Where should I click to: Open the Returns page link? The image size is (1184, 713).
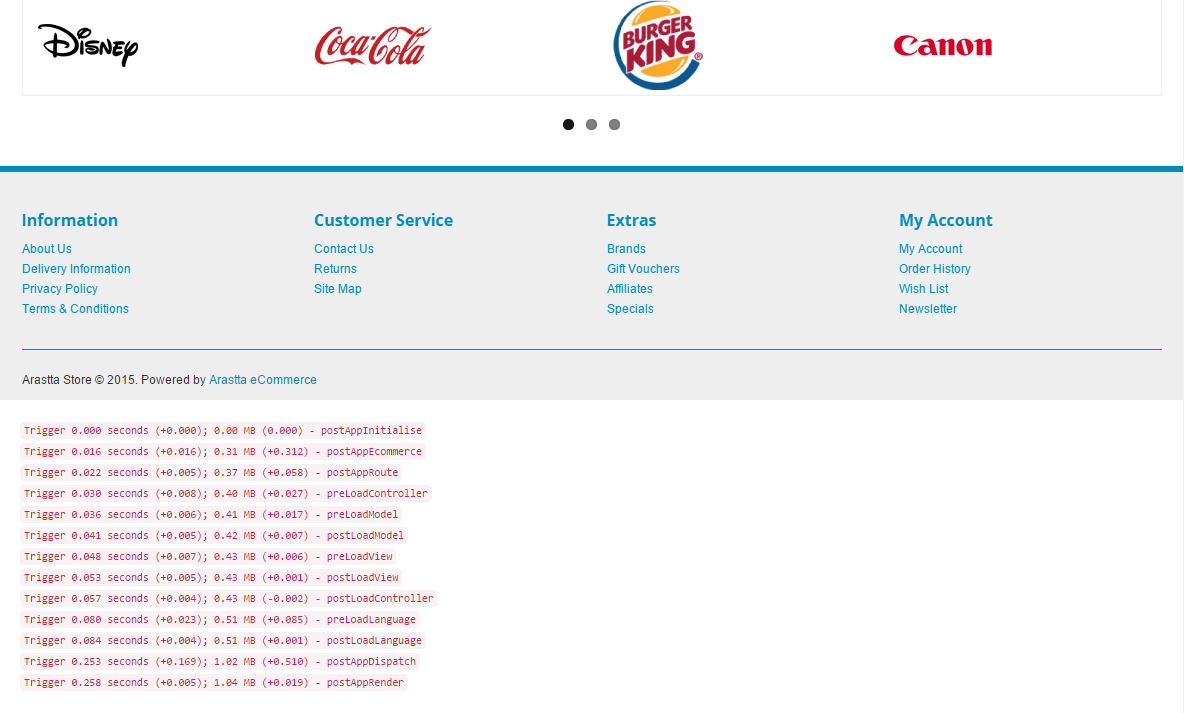(335, 269)
